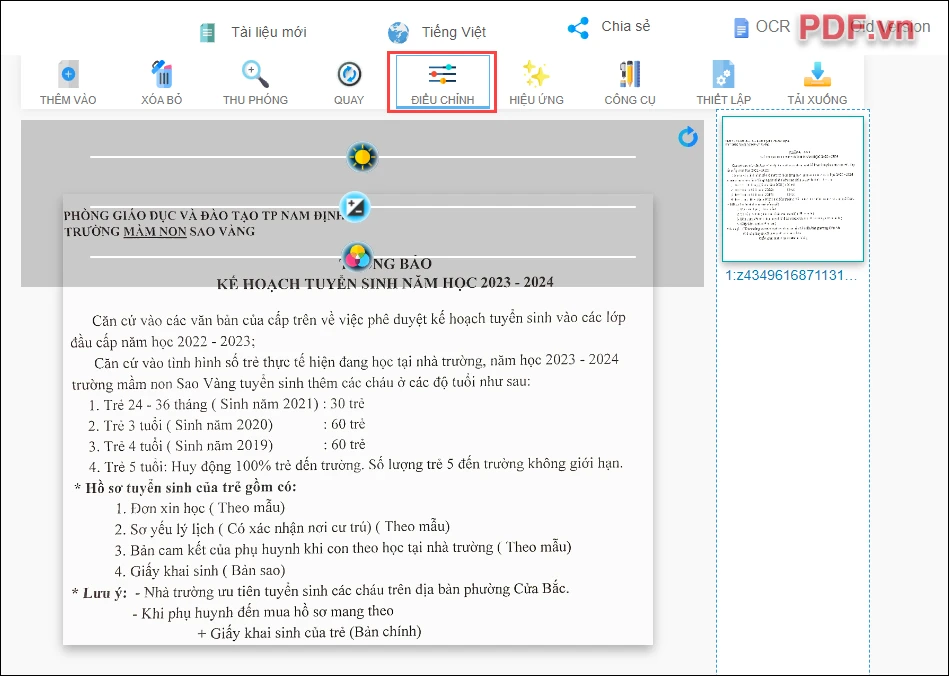Screen dimensions: 949x676
Task: Open the Thu phóng magnifier tool
Action: click(x=255, y=83)
